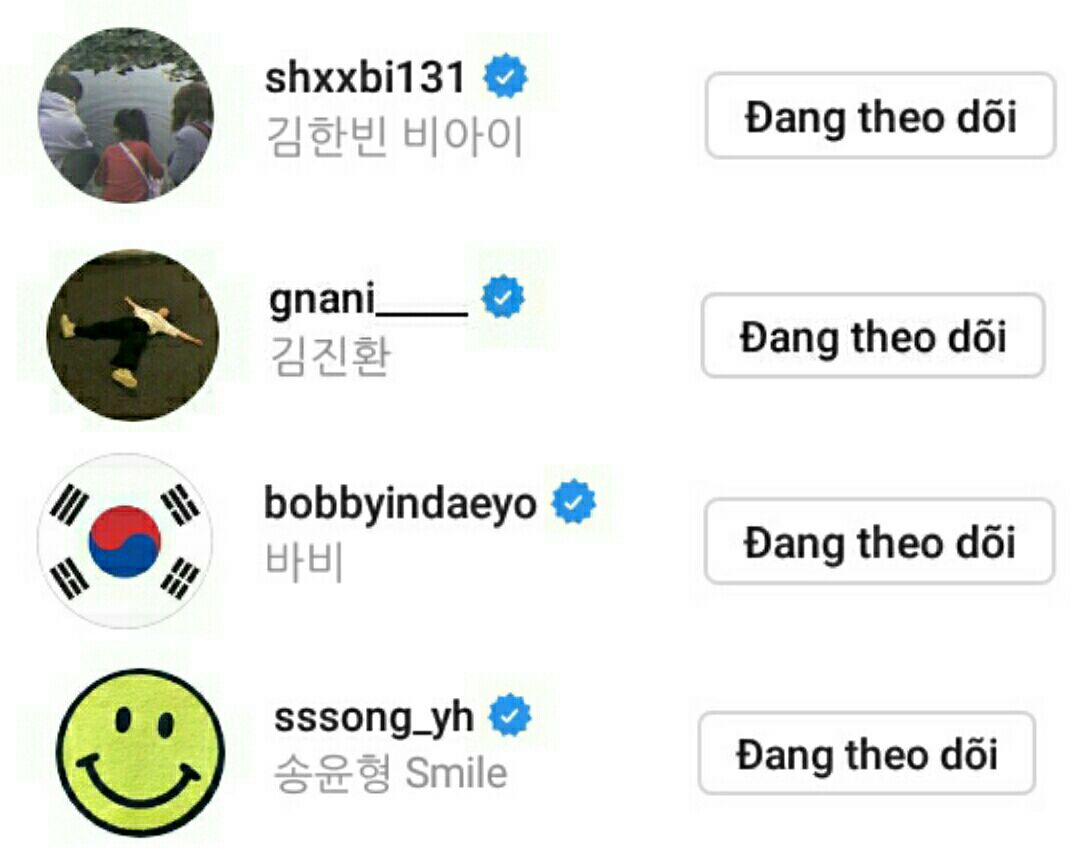
Task: Open the shxxbi131 username link
Action: pos(365,77)
